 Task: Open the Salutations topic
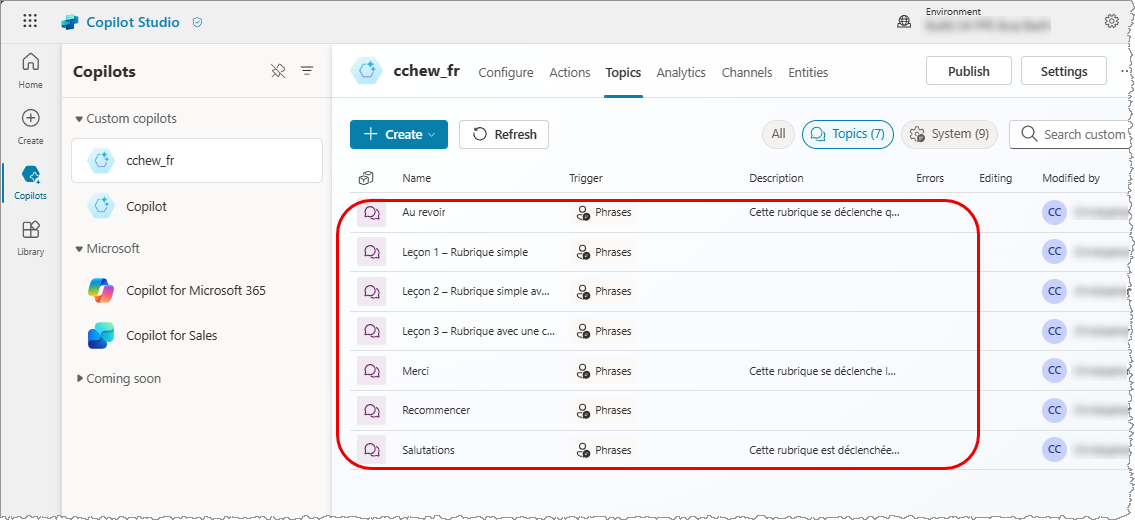pyautogui.click(x=429, y=450)
